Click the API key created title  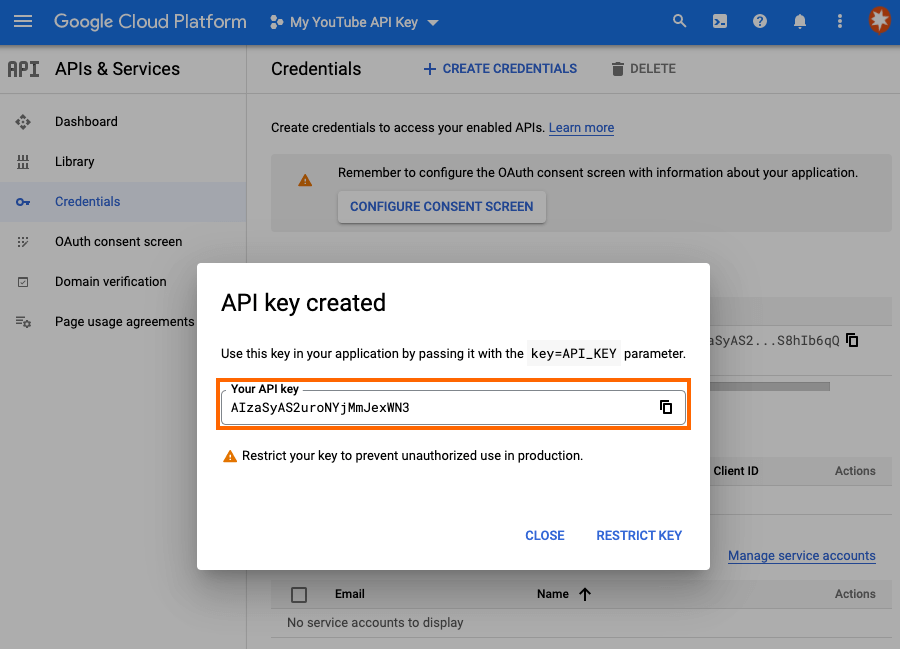tap(304, 303)
